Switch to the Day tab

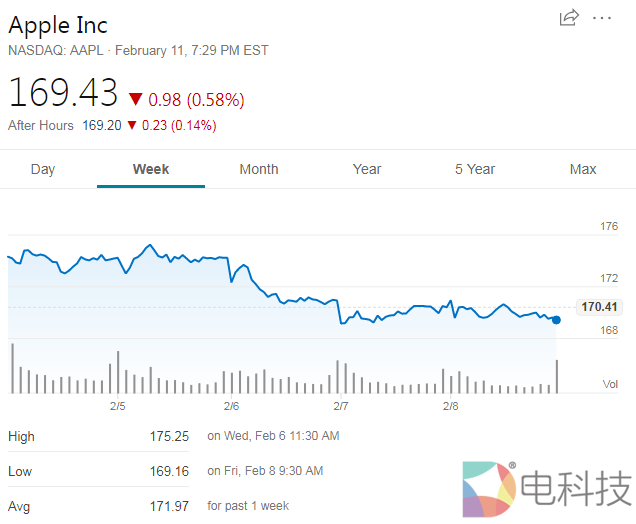pyautogui.click(x=43, y=169)
